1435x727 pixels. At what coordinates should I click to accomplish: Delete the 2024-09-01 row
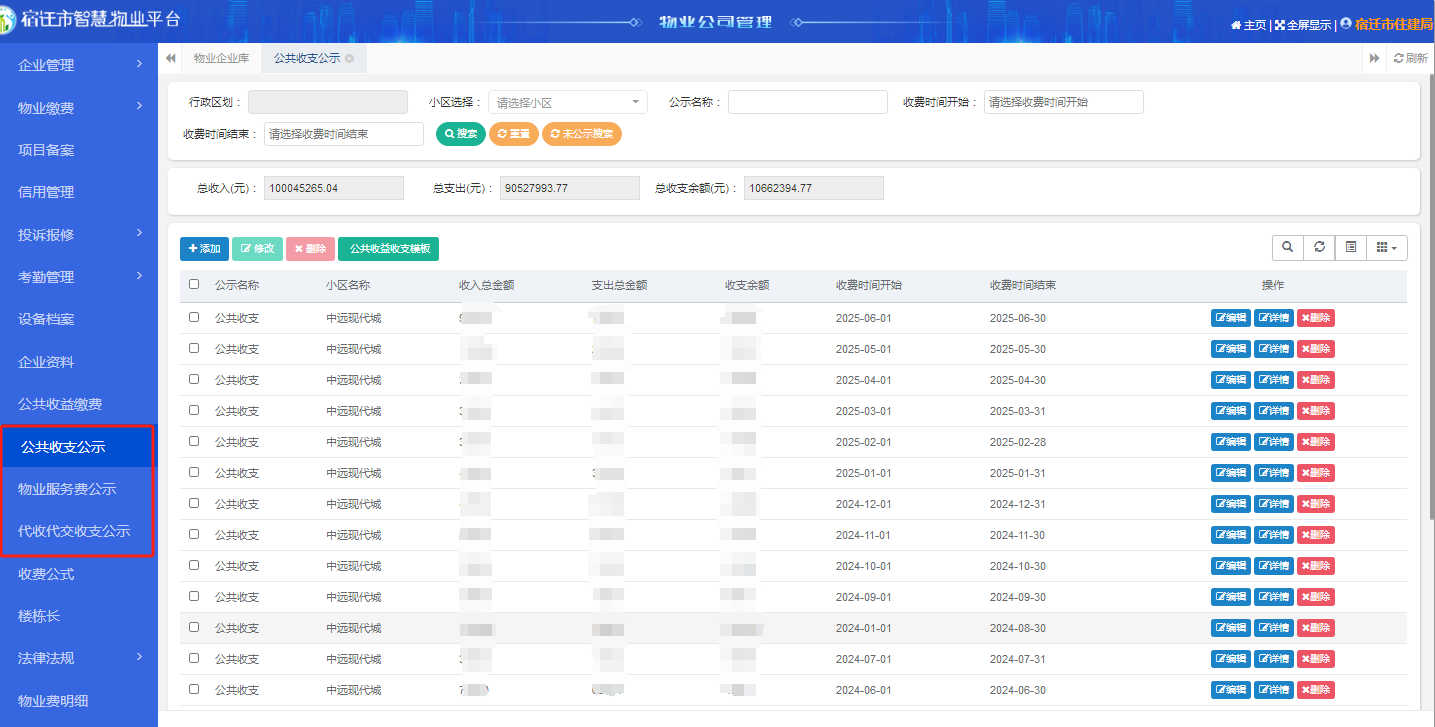(x=1316, y=597)
